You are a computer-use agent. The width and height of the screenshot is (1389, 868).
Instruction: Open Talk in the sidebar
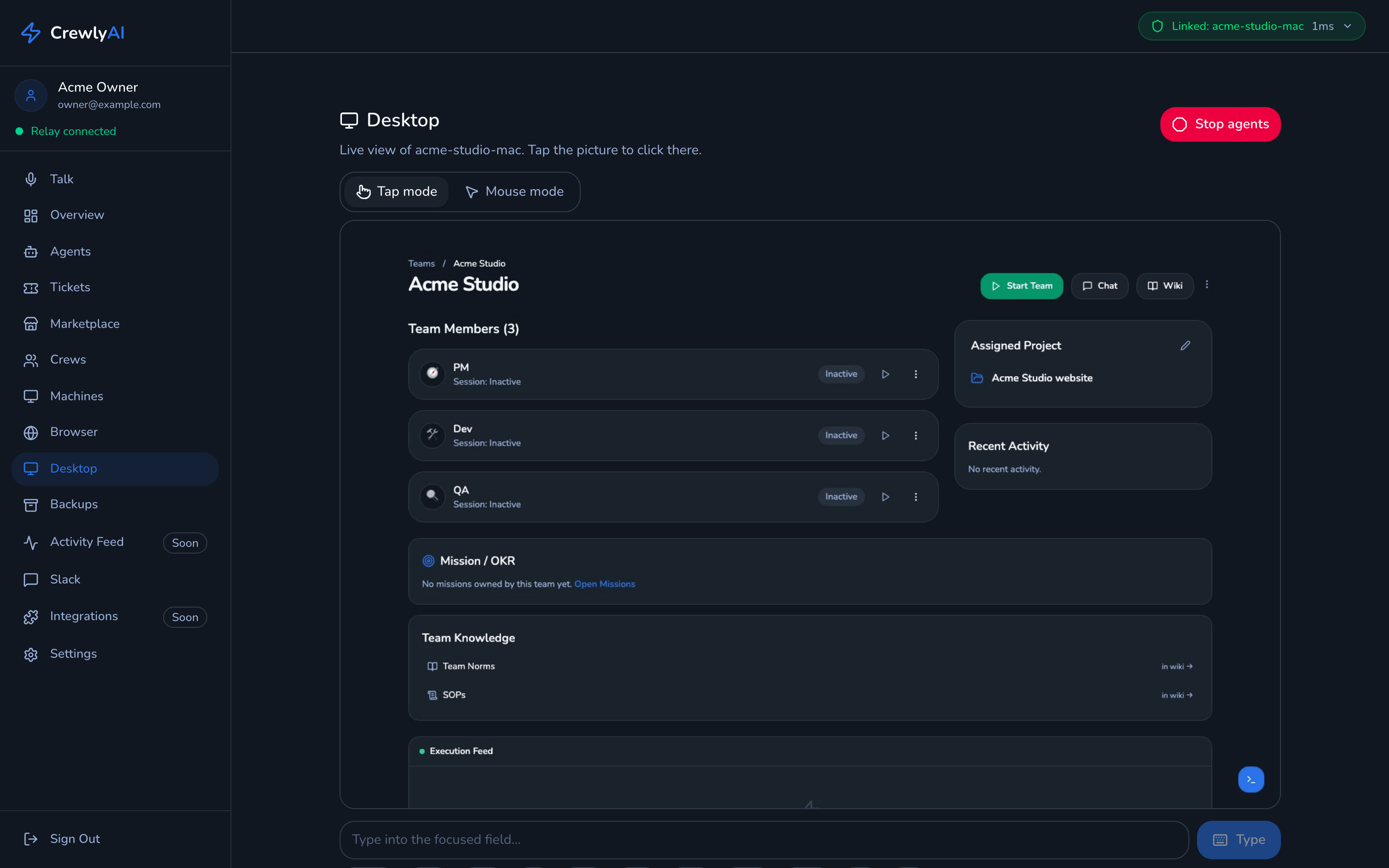(x=115, y=179)
